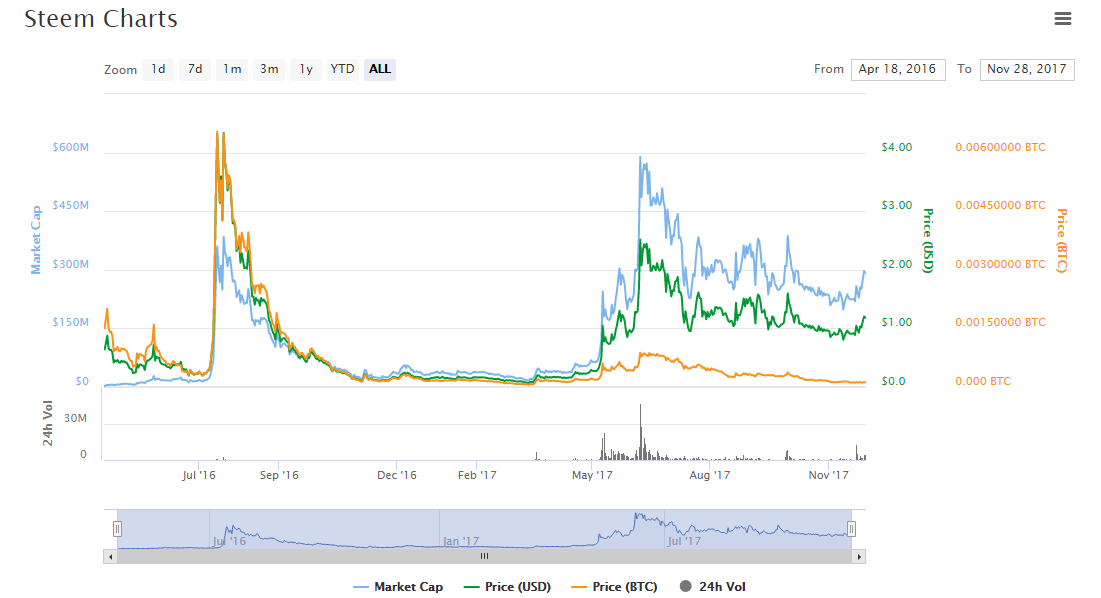This screenshot has width=1101, height=598.
Task: Click the Steem Charts heading
Action: point(101,19)
